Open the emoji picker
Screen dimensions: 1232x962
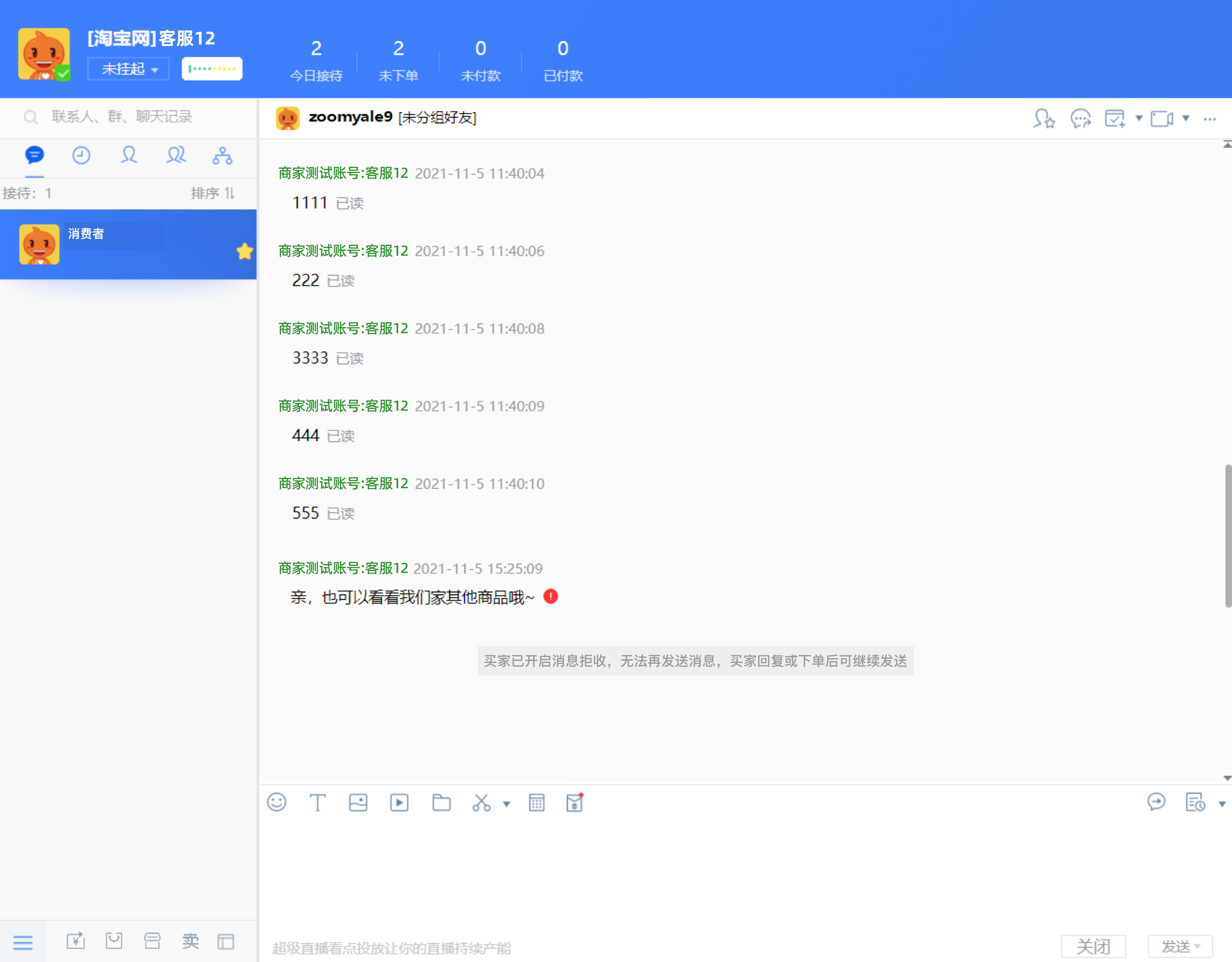tap(276, 802)
